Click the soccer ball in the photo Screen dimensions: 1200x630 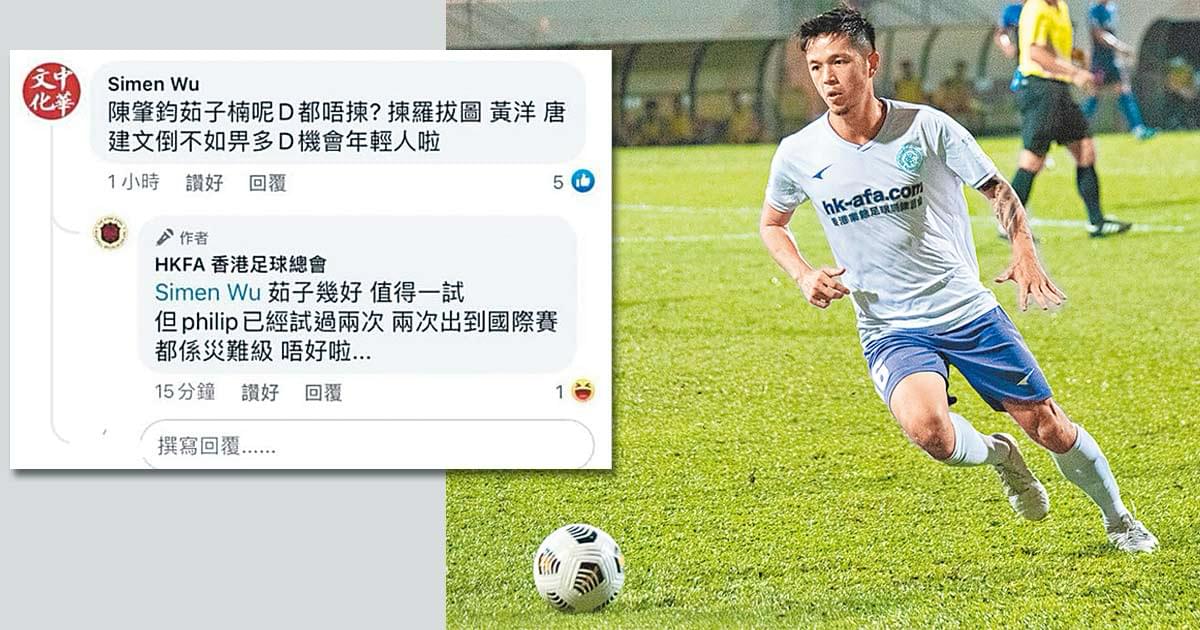tap(579, 568)
